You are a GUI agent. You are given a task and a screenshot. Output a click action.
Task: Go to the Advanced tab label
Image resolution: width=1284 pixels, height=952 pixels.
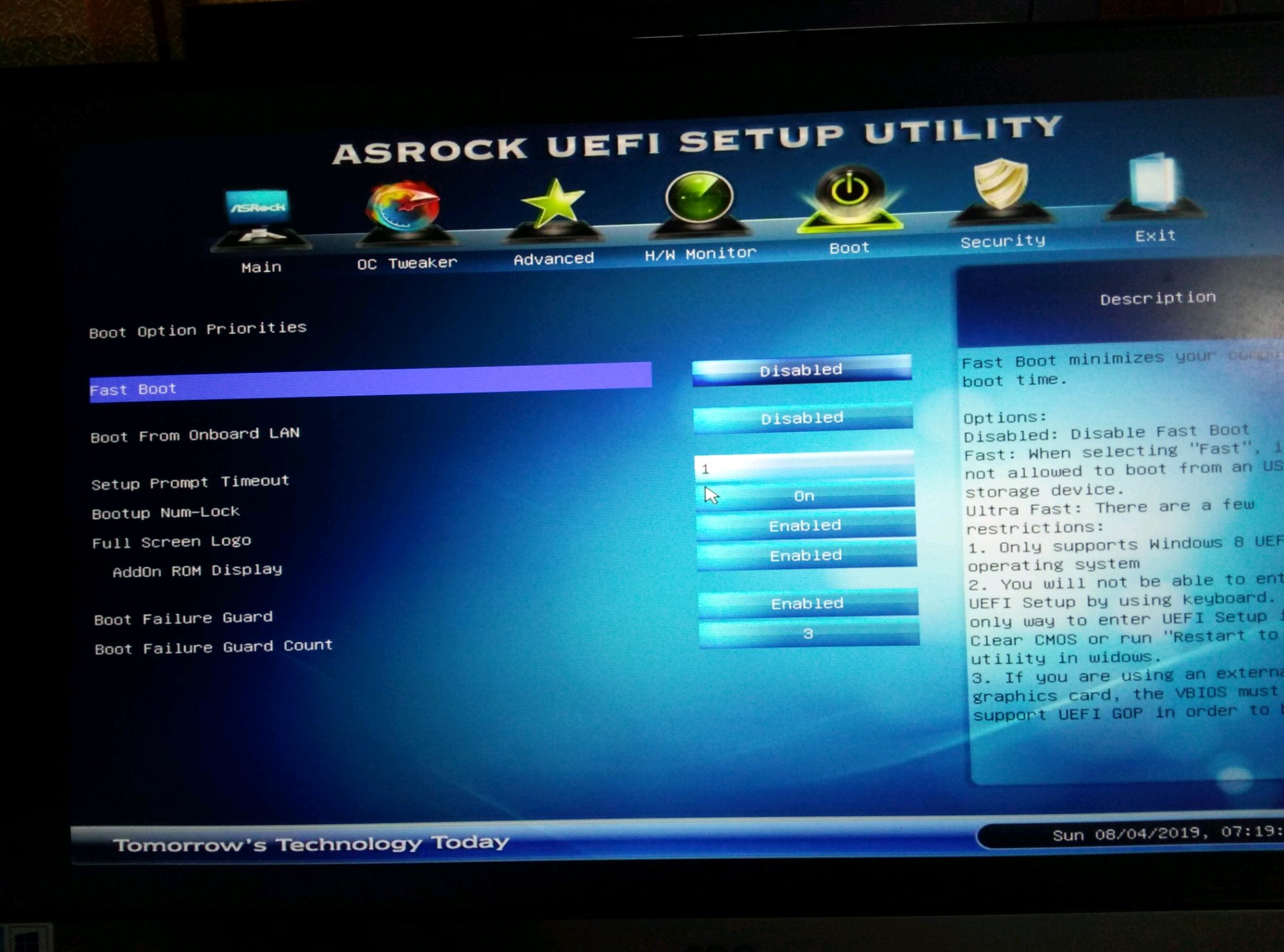[553, 259]
